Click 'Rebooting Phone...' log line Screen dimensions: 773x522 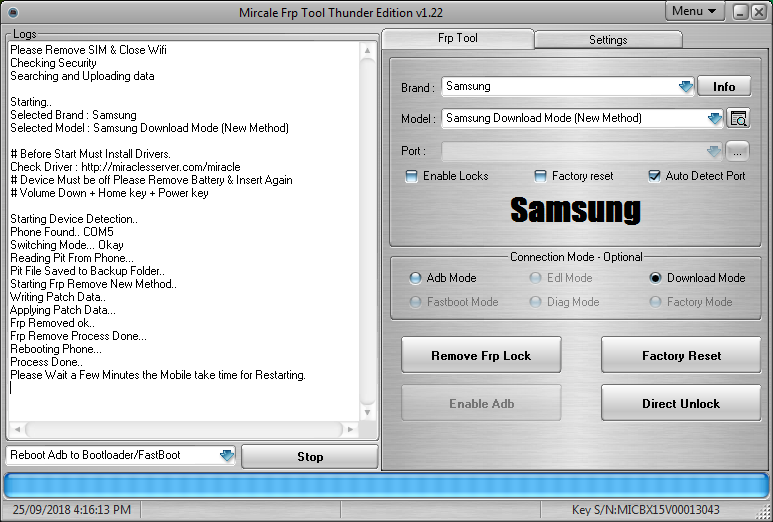56,349
